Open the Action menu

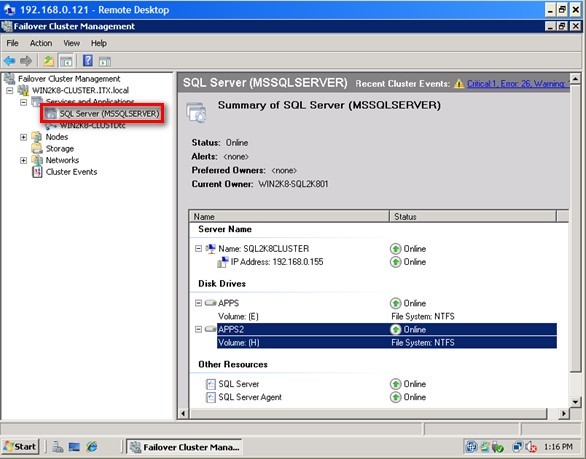click(x=41, y=43)
